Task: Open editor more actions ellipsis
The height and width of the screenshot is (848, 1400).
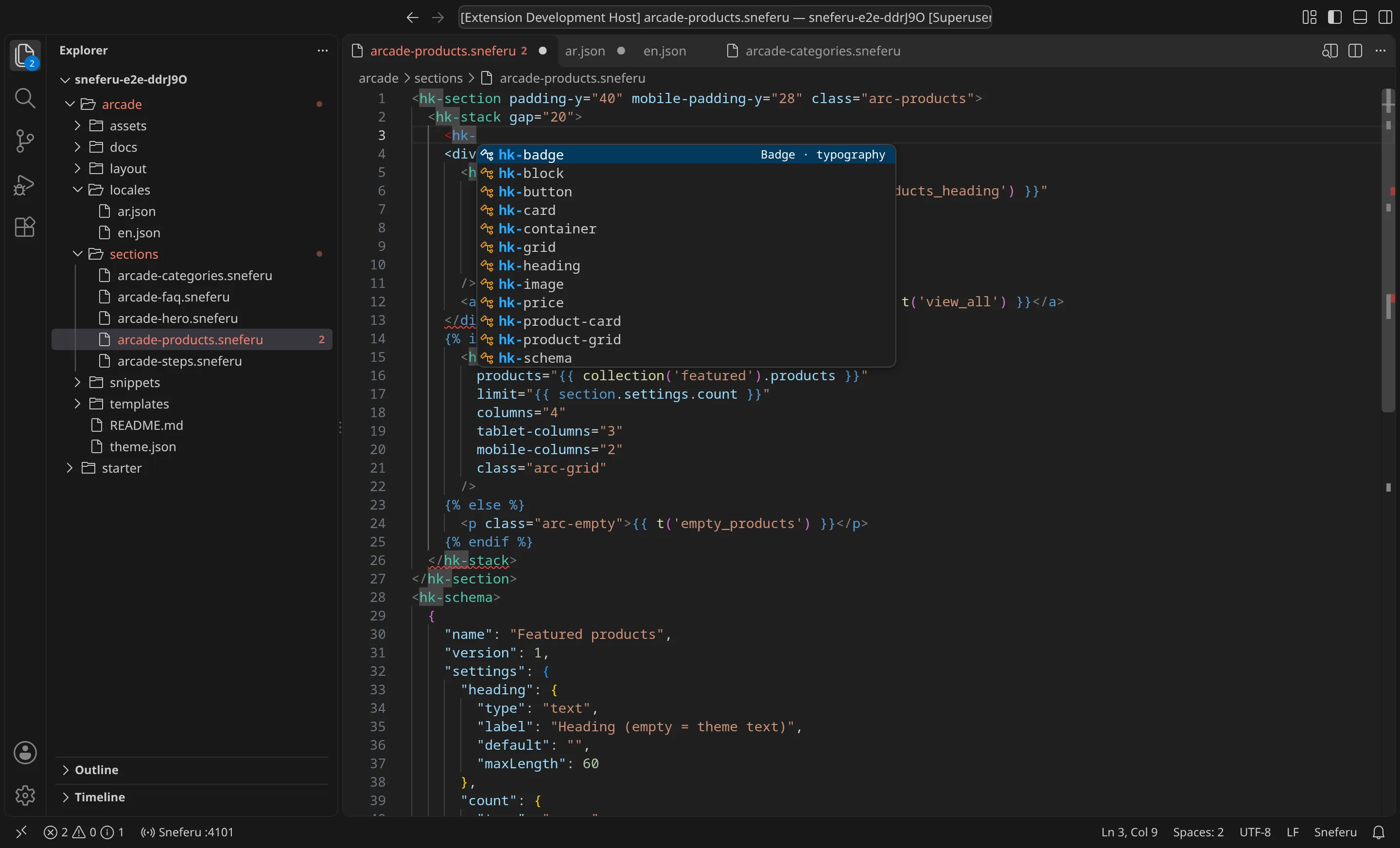Action: point(1380,51)
